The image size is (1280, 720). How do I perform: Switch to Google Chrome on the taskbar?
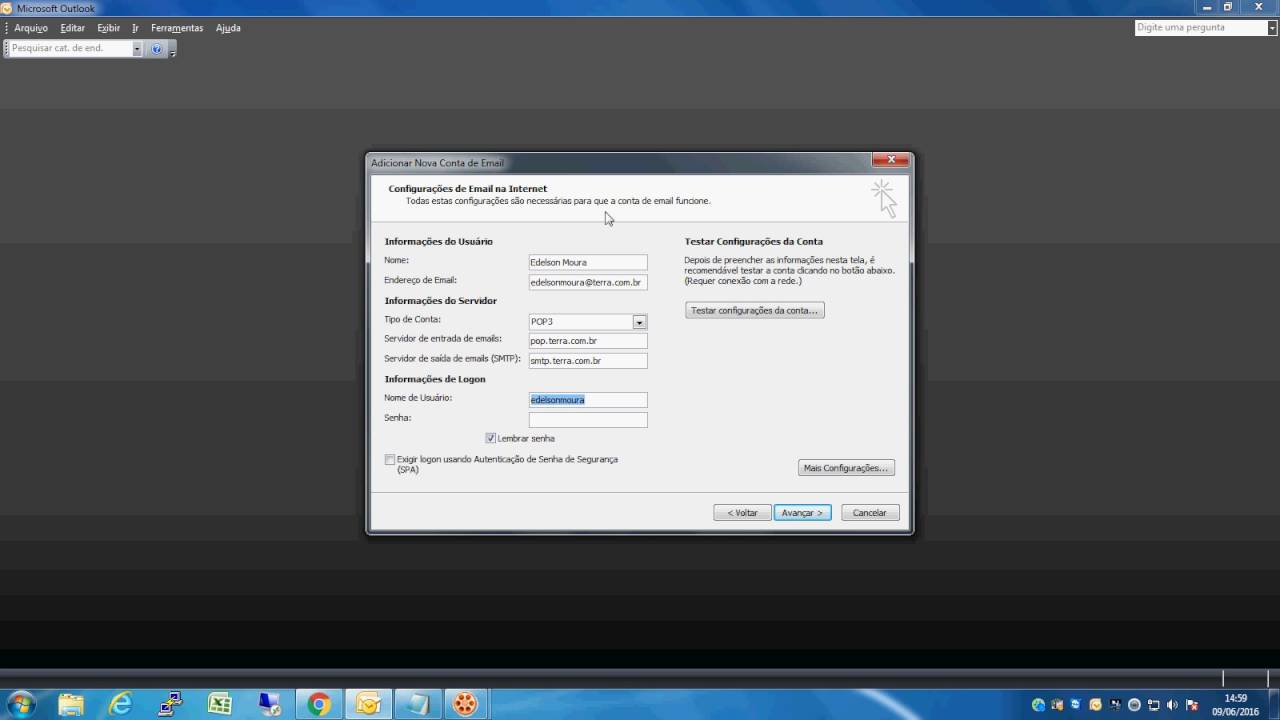(319, 704)
